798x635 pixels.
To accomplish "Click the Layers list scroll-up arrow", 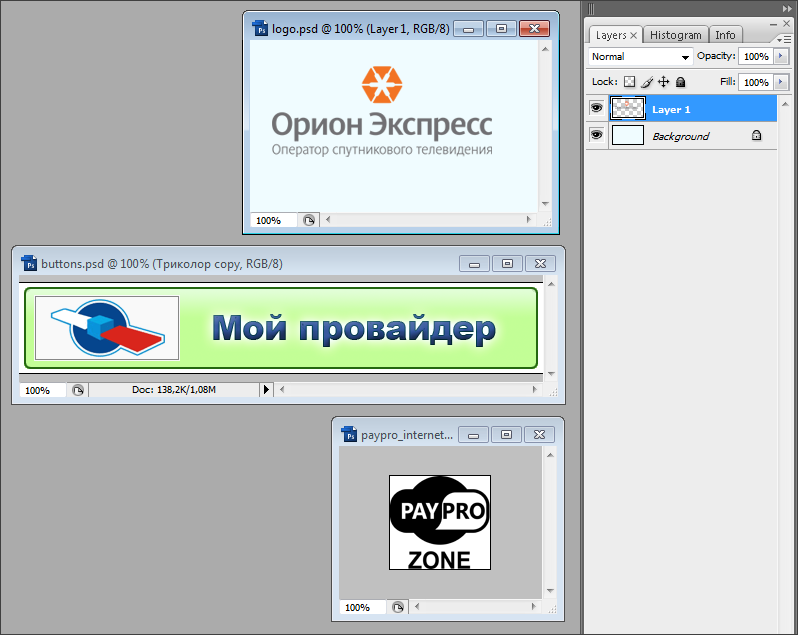I will pyautogui.click(x=785, y=104).
